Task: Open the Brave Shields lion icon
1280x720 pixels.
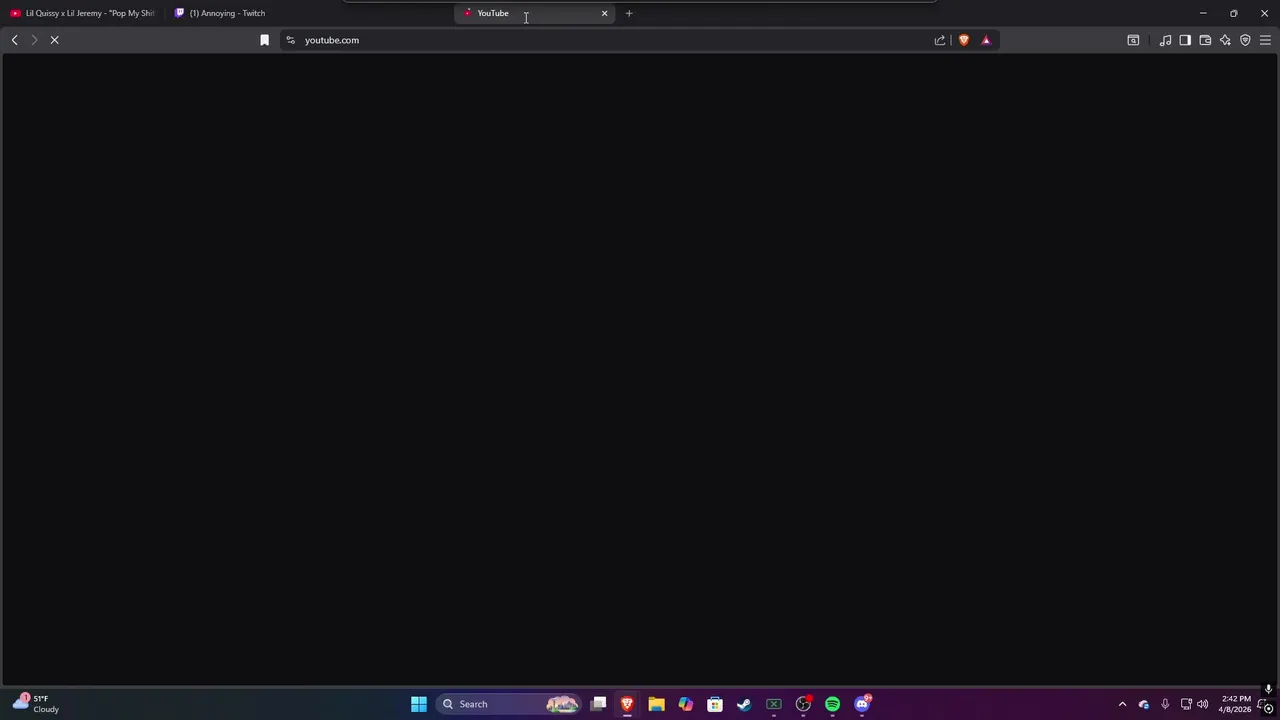Action: [x=964, y=40]
